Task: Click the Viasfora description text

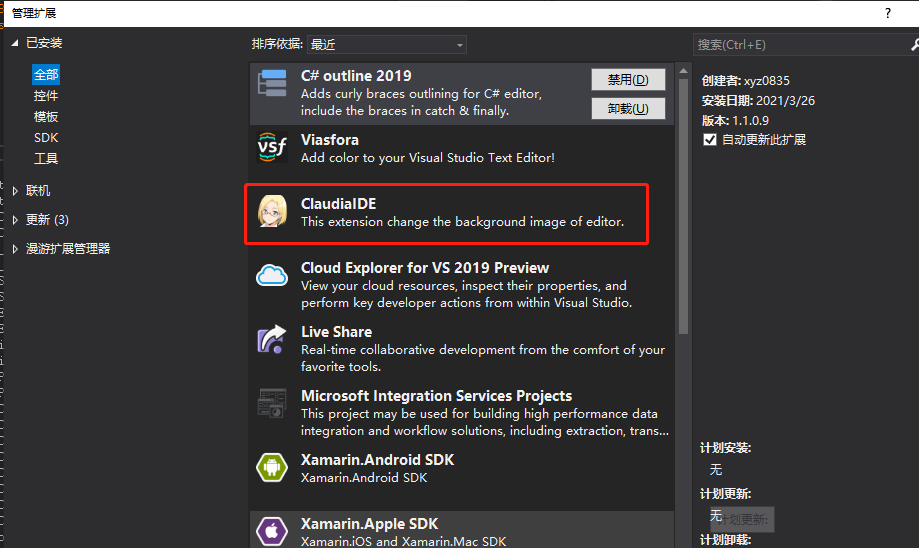Action: pyautogui.click(x=427, y=158)
